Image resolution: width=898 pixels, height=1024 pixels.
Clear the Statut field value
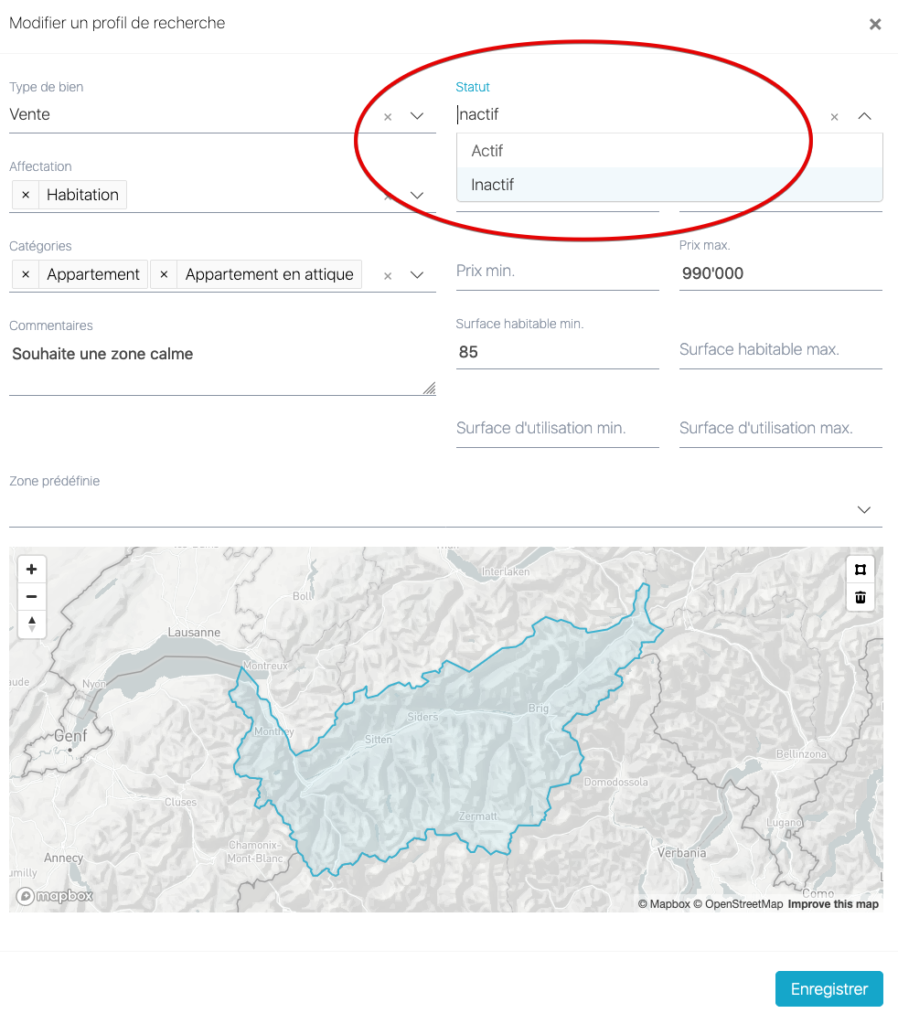834,117
